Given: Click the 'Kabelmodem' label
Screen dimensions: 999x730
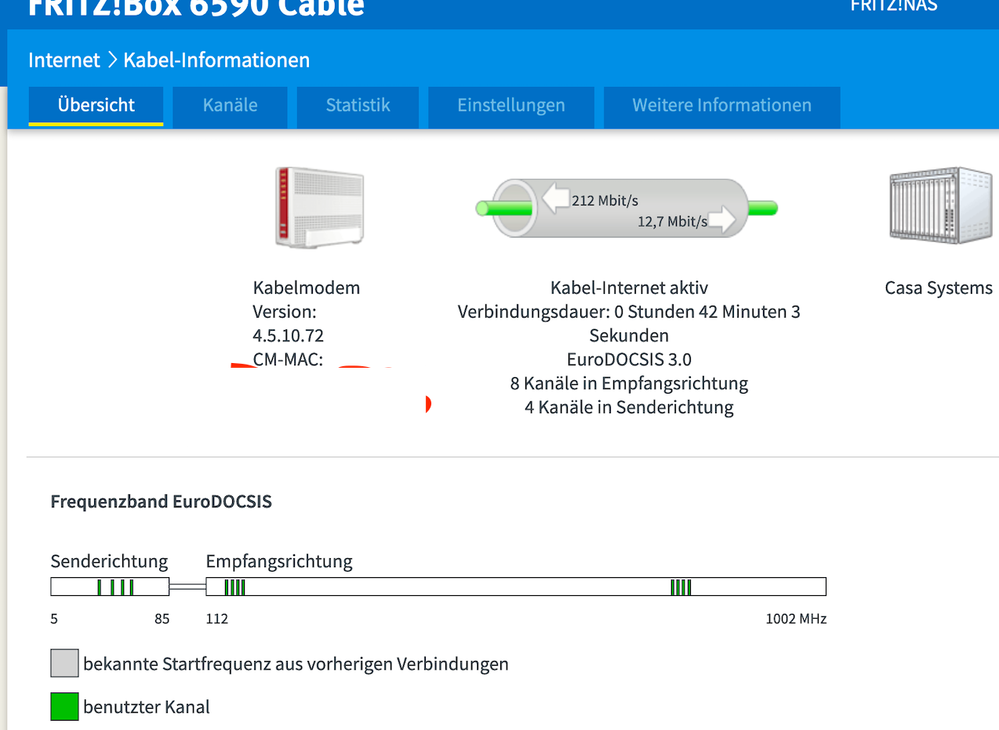Looking at the screenshot, I should coord(306,288).
